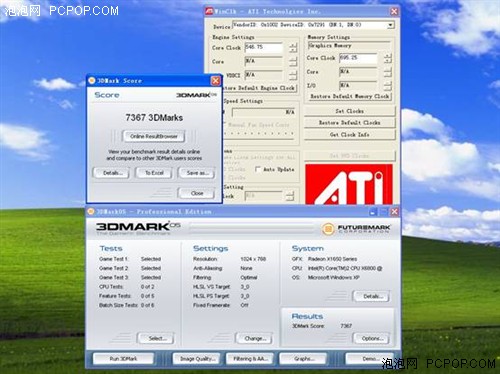Click the Futuremark Corporation logo

[356, 229]
